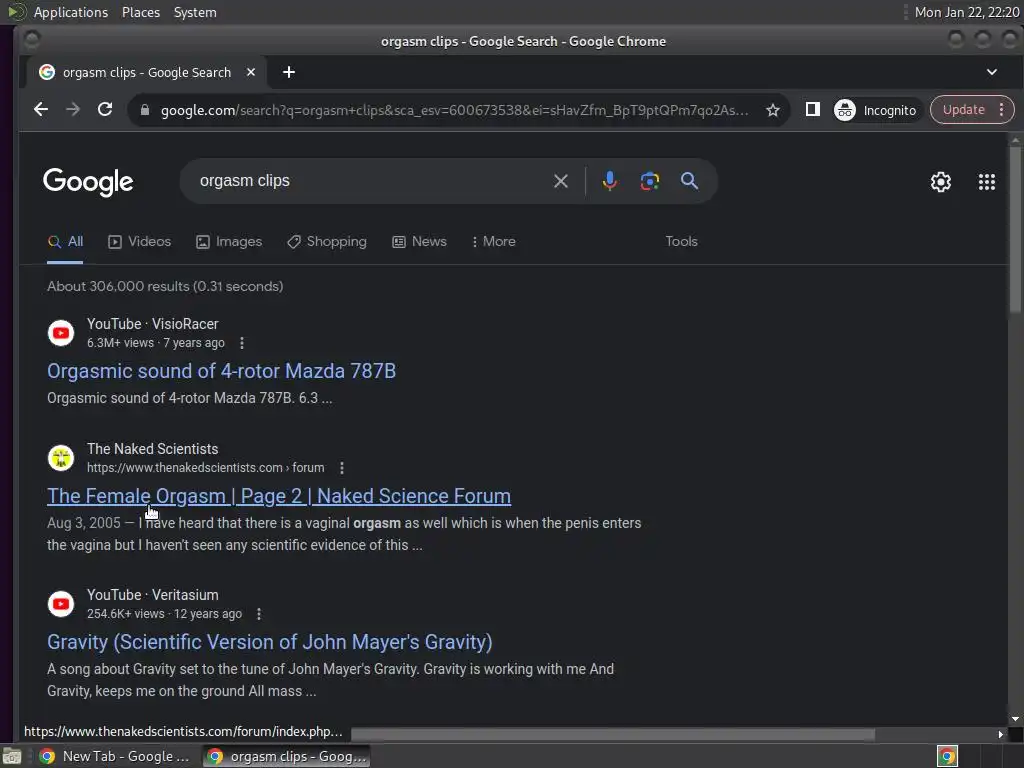Click The Naked Scientists site favicon
The image size is (1024, 768).
click(x=61, y=458)
